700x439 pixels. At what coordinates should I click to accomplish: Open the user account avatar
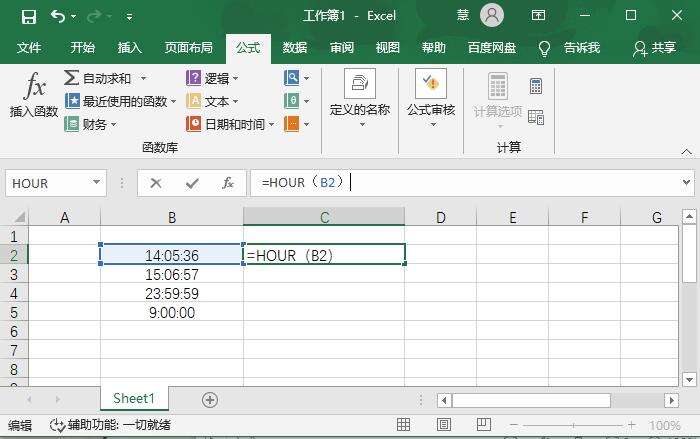[x=492, y=16]
